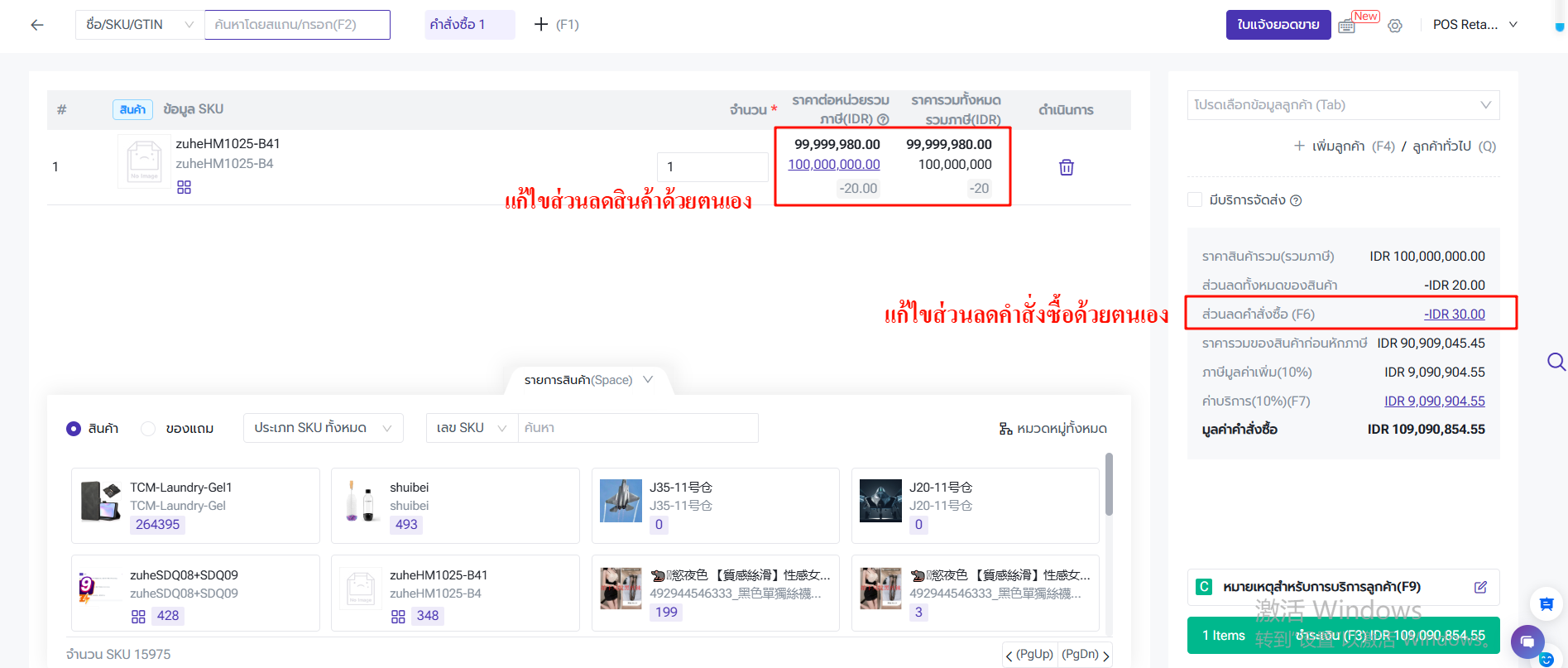Open the keyboard shortcuts icon marked New

(x=1347, y=25)
